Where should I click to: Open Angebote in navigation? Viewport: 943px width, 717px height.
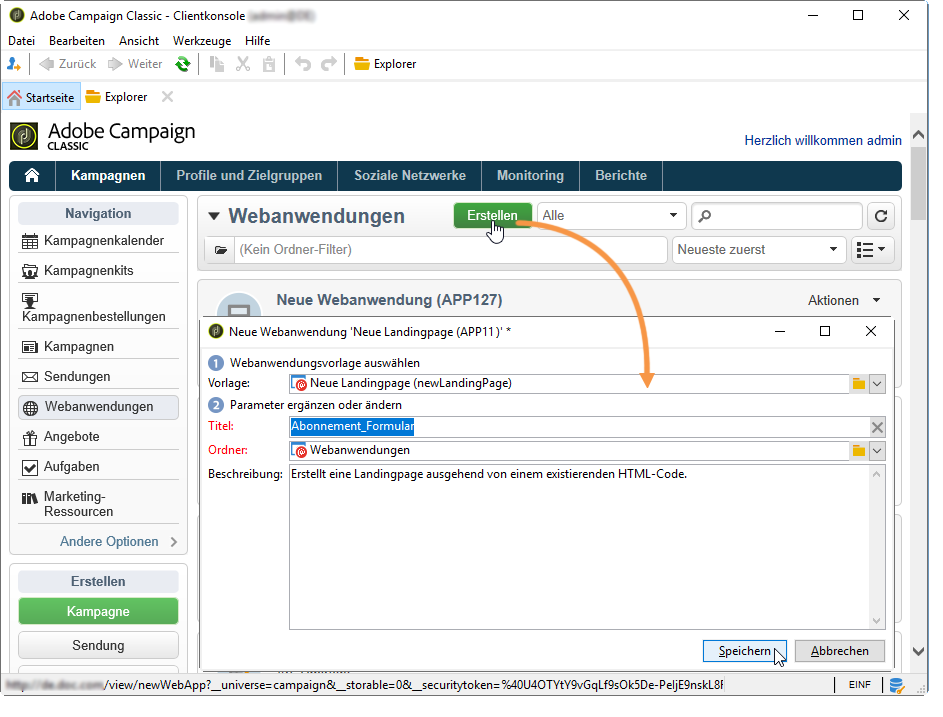coord(99,437)
